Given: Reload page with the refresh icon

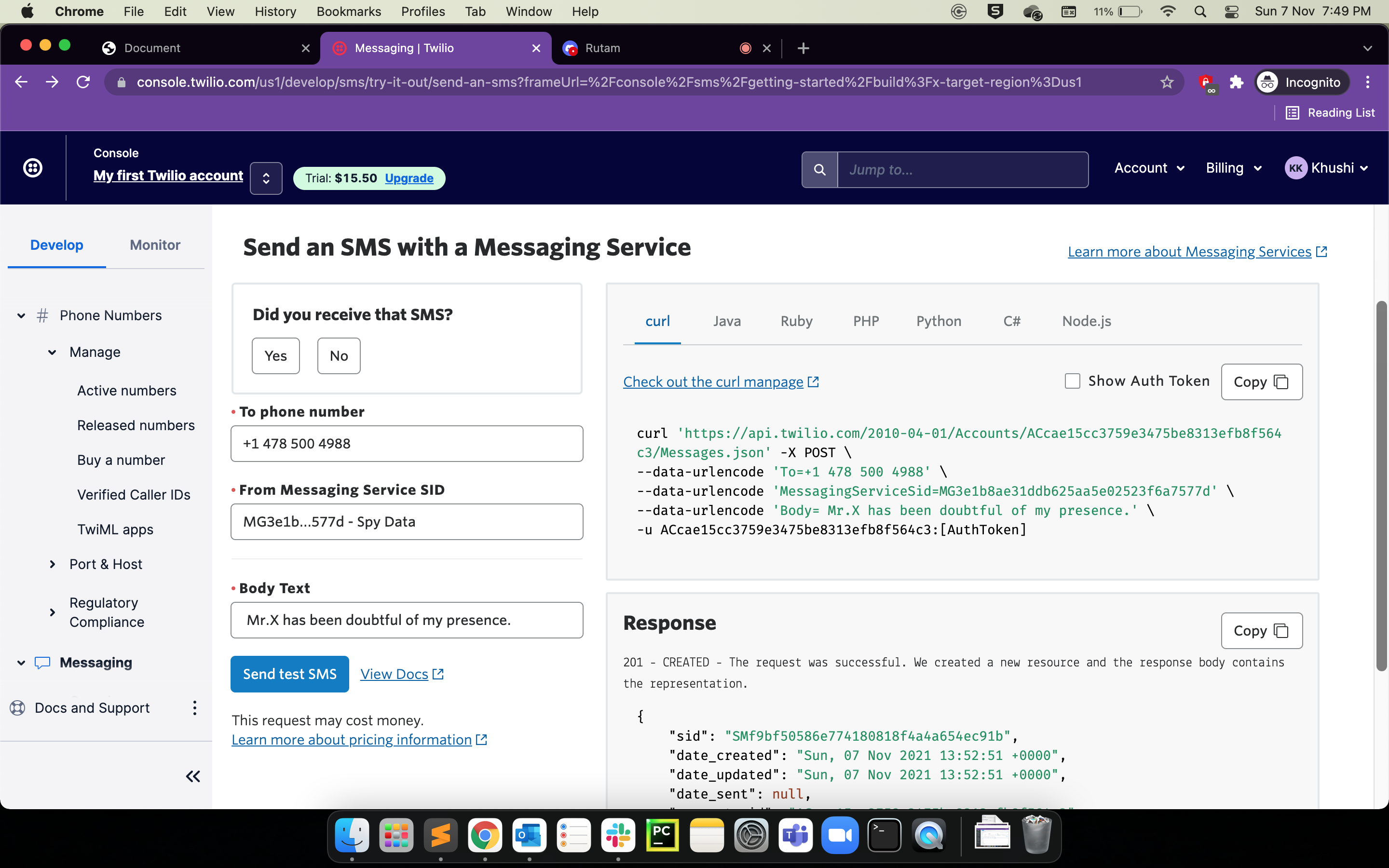Looking at the screenshot, I should [83, 82].
